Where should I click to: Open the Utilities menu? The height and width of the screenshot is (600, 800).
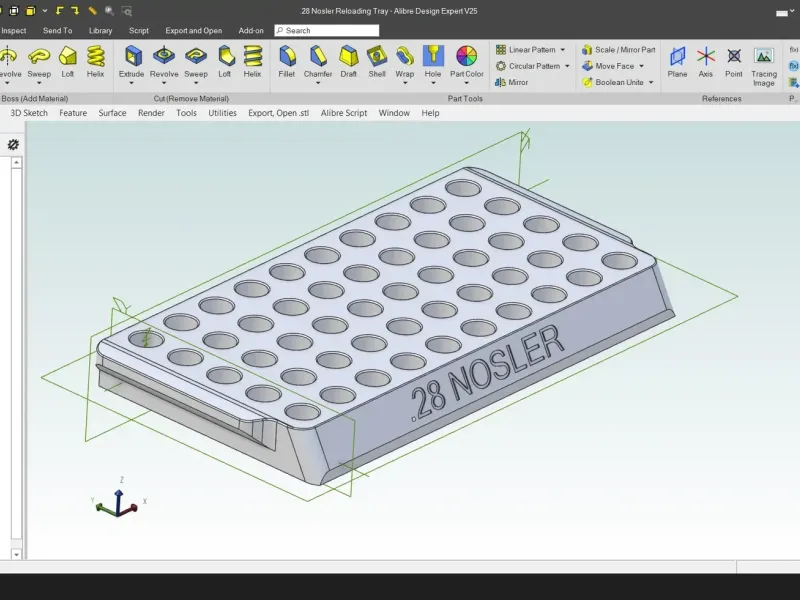pyautogui.click(x=222, y=113)
